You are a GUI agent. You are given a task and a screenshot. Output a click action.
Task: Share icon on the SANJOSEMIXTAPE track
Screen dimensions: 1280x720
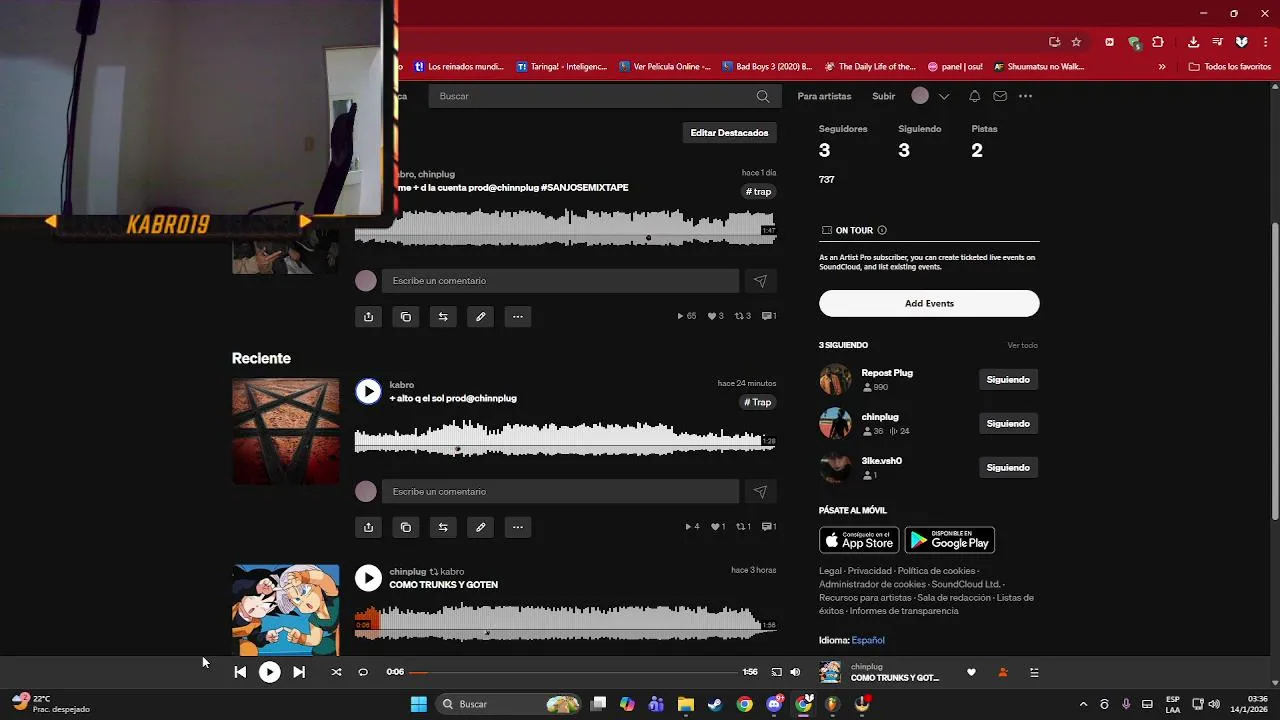click(368, 316)
